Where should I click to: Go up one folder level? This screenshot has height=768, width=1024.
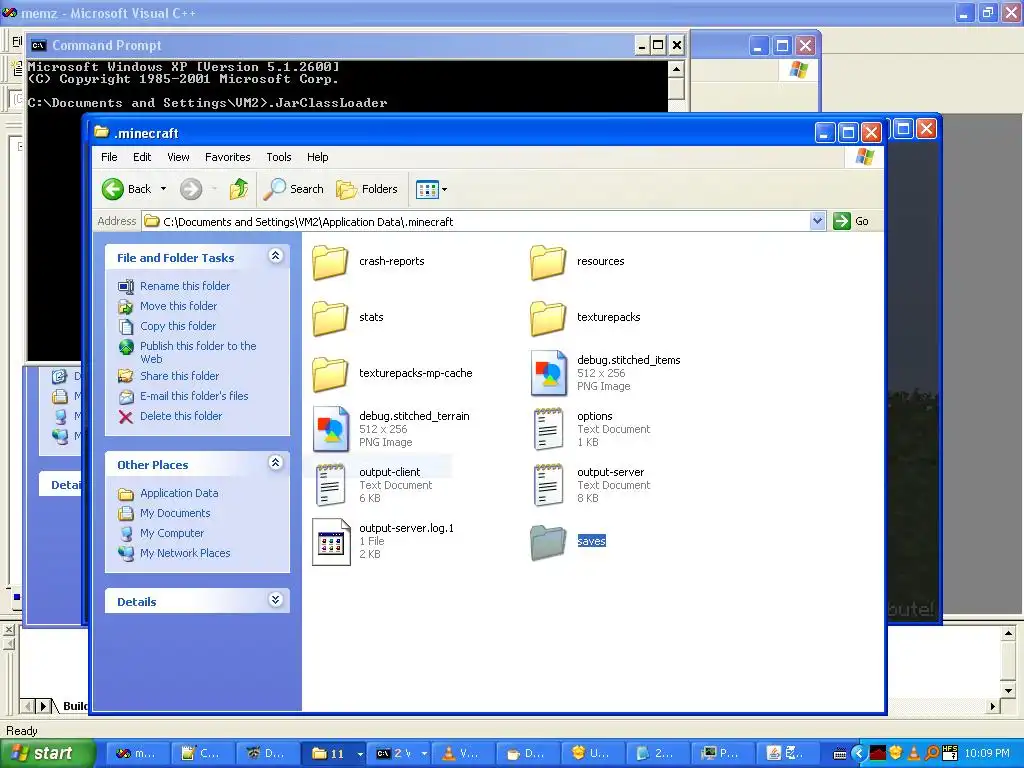[x=239, y=189]
